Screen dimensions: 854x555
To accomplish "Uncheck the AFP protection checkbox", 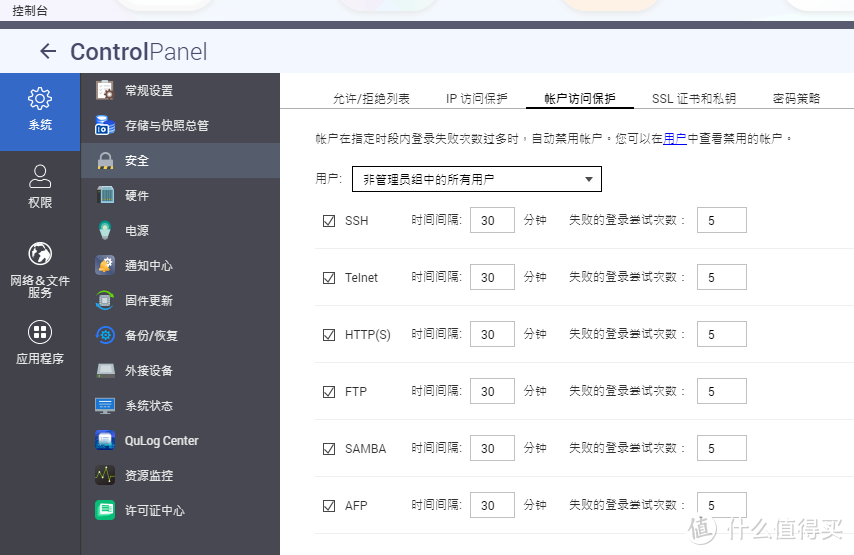I will [x=329, y=506].
